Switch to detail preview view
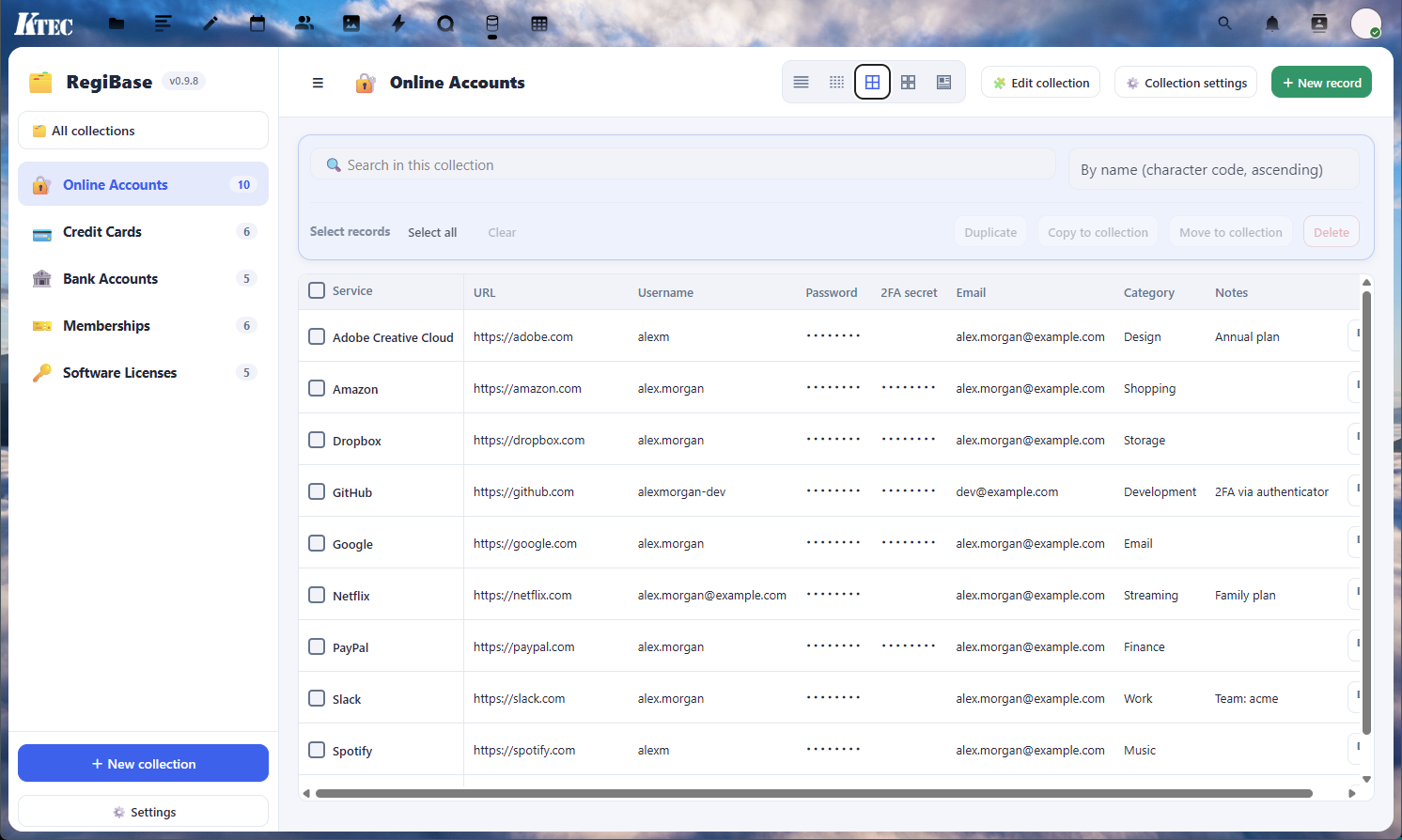Viewport: 1402px width, 840px height. coord(943,83)
